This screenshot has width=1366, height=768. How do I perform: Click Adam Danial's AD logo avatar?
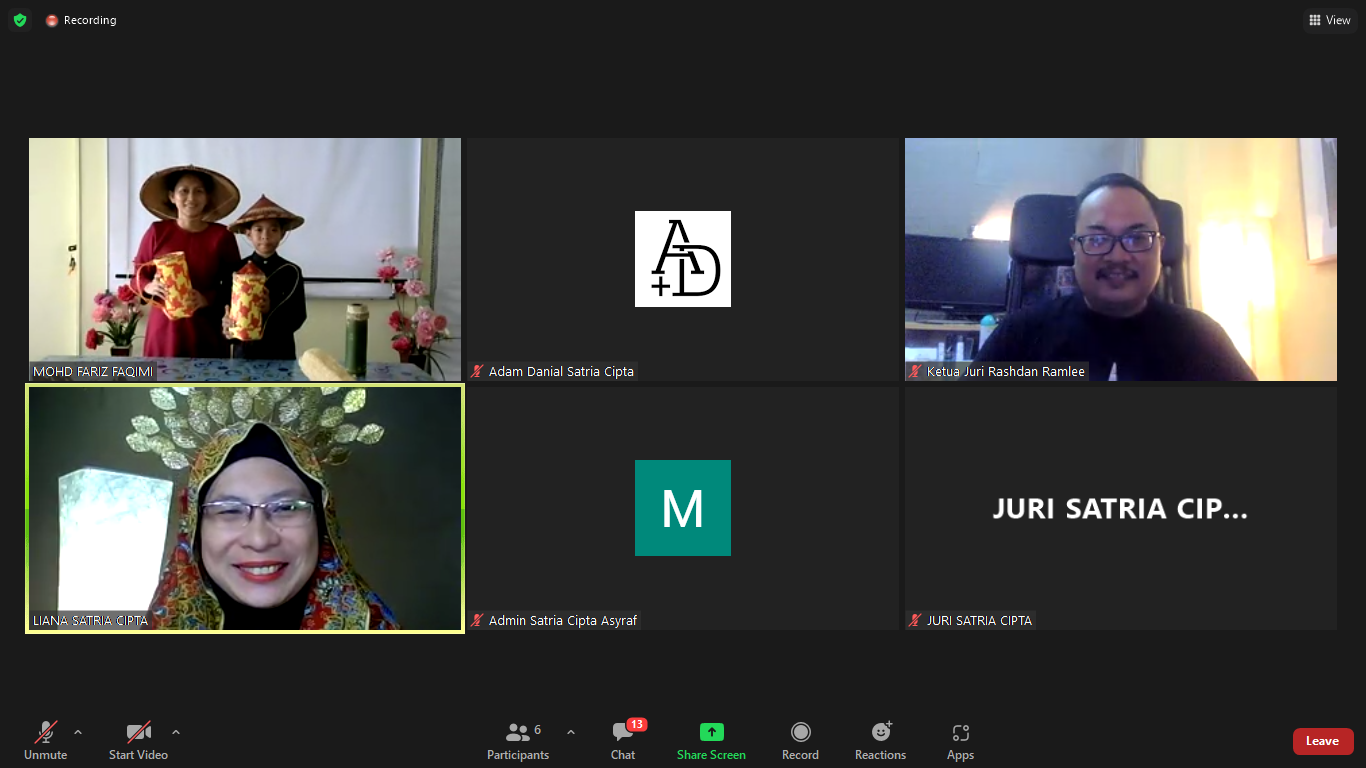[x=683, y=259]
